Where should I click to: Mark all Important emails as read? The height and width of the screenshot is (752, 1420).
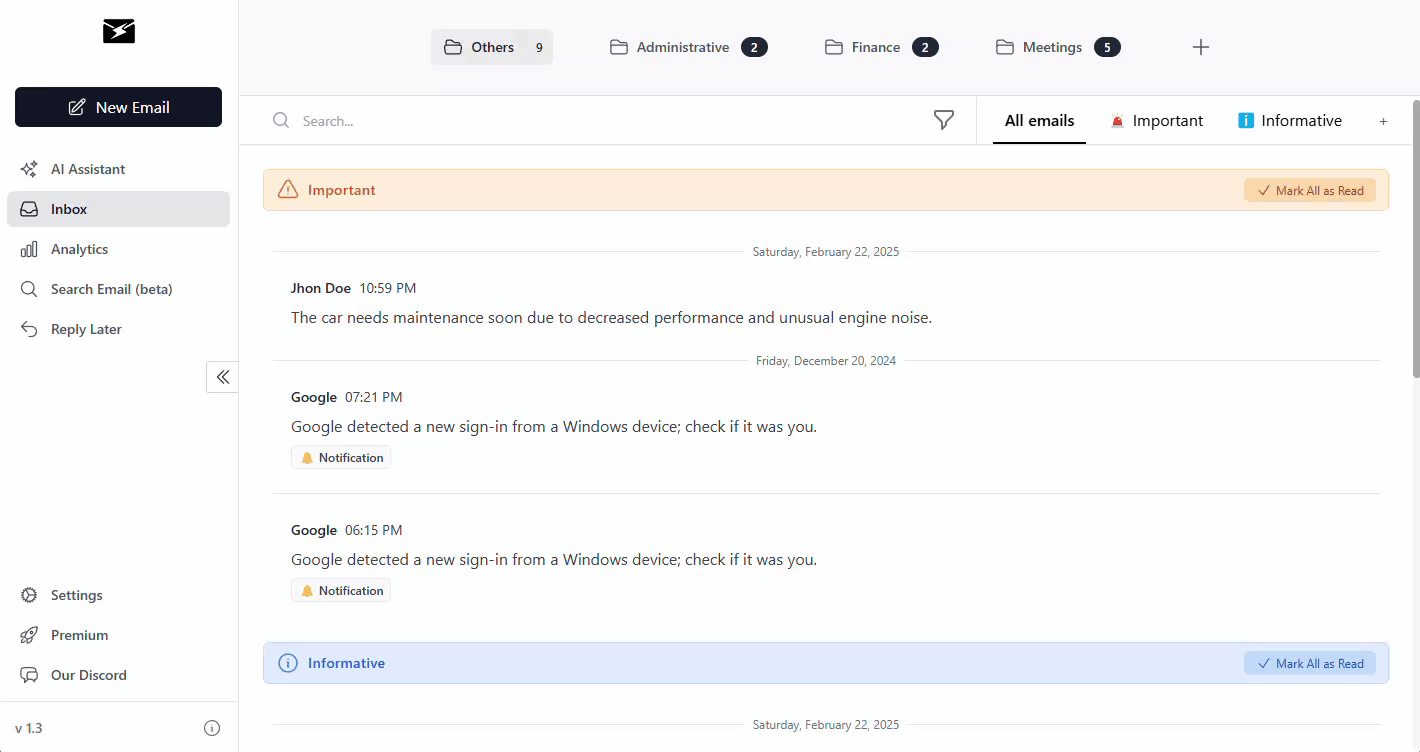(x=1310, y=190)
